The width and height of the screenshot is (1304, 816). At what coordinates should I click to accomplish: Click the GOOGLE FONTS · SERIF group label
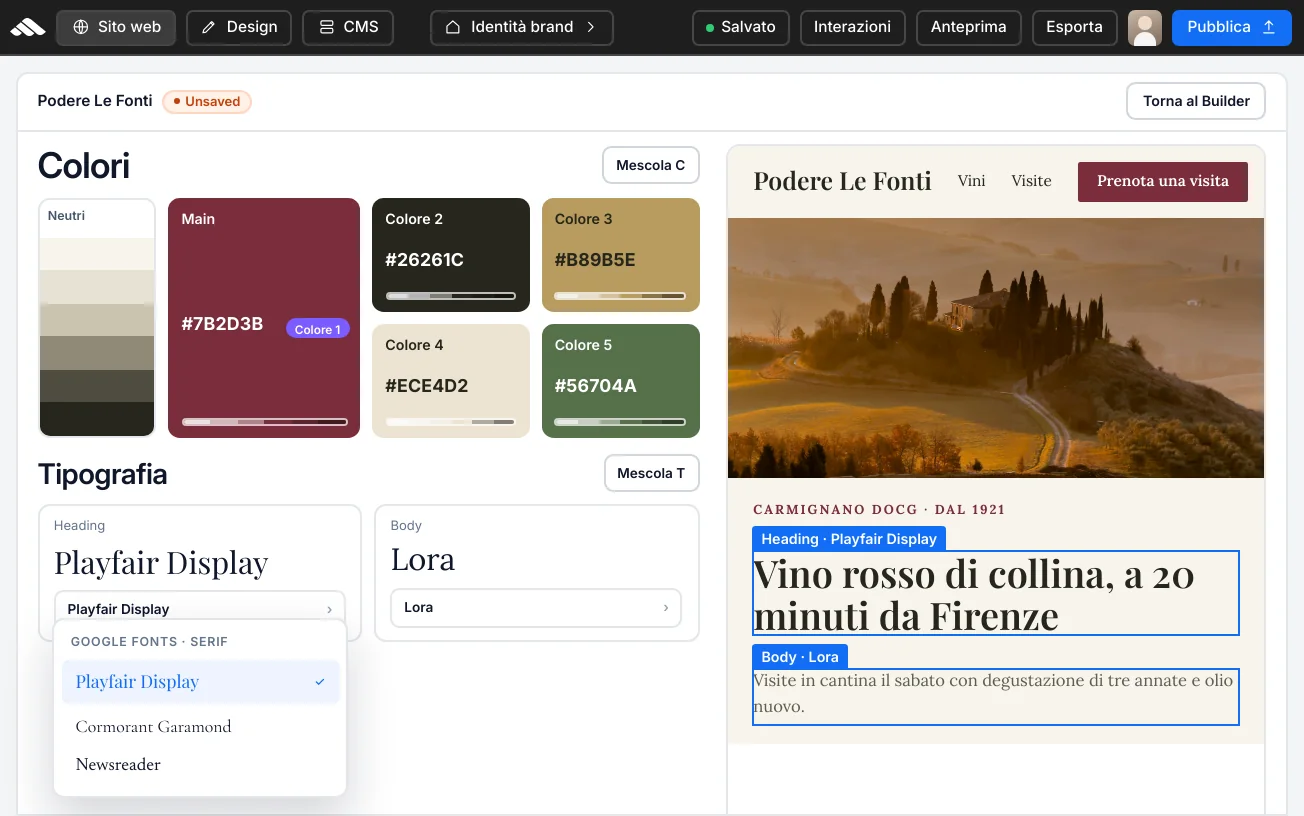click(149, 642)
